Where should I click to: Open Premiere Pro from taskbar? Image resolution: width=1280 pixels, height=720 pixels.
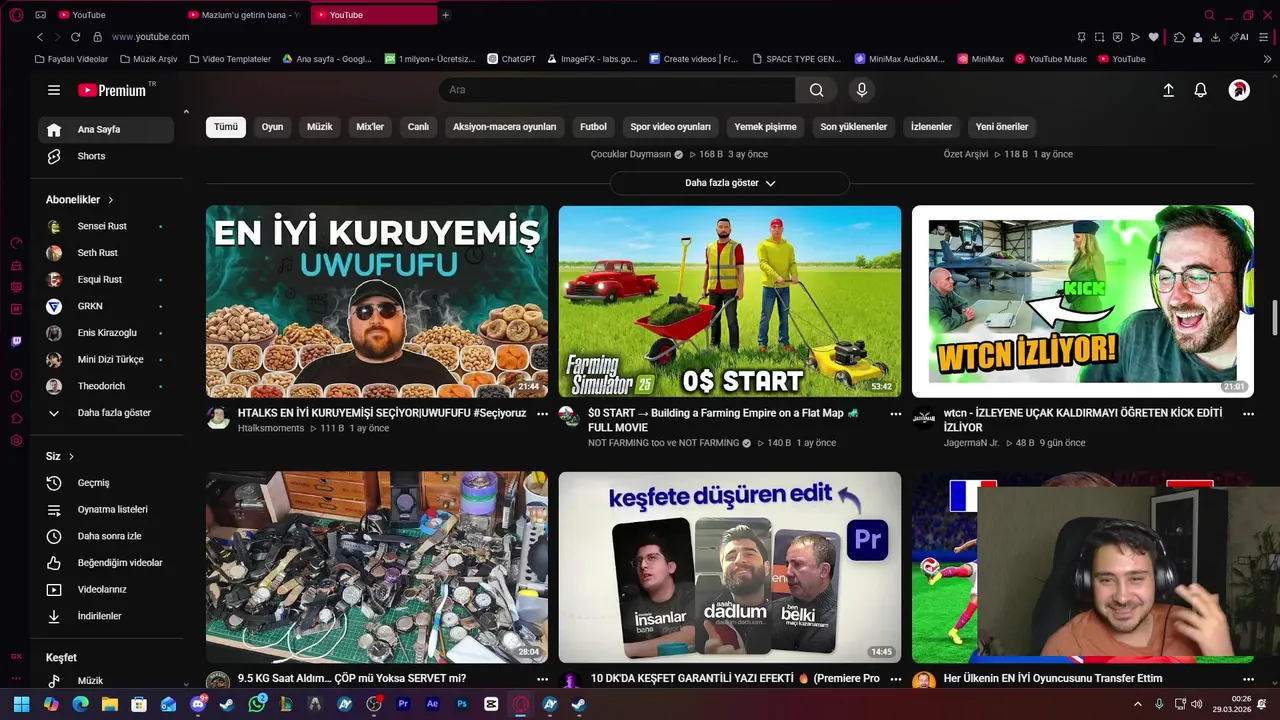(x=404, y=704)
